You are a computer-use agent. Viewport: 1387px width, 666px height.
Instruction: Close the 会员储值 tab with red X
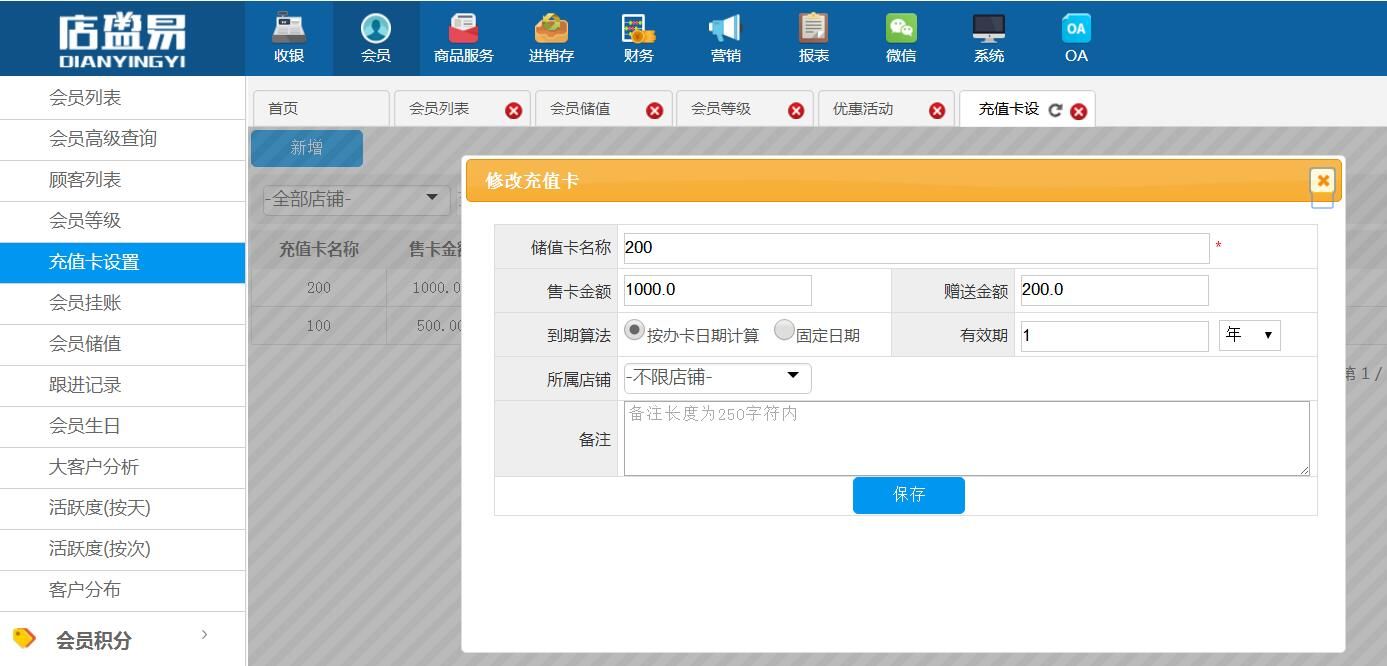[654, 110]
